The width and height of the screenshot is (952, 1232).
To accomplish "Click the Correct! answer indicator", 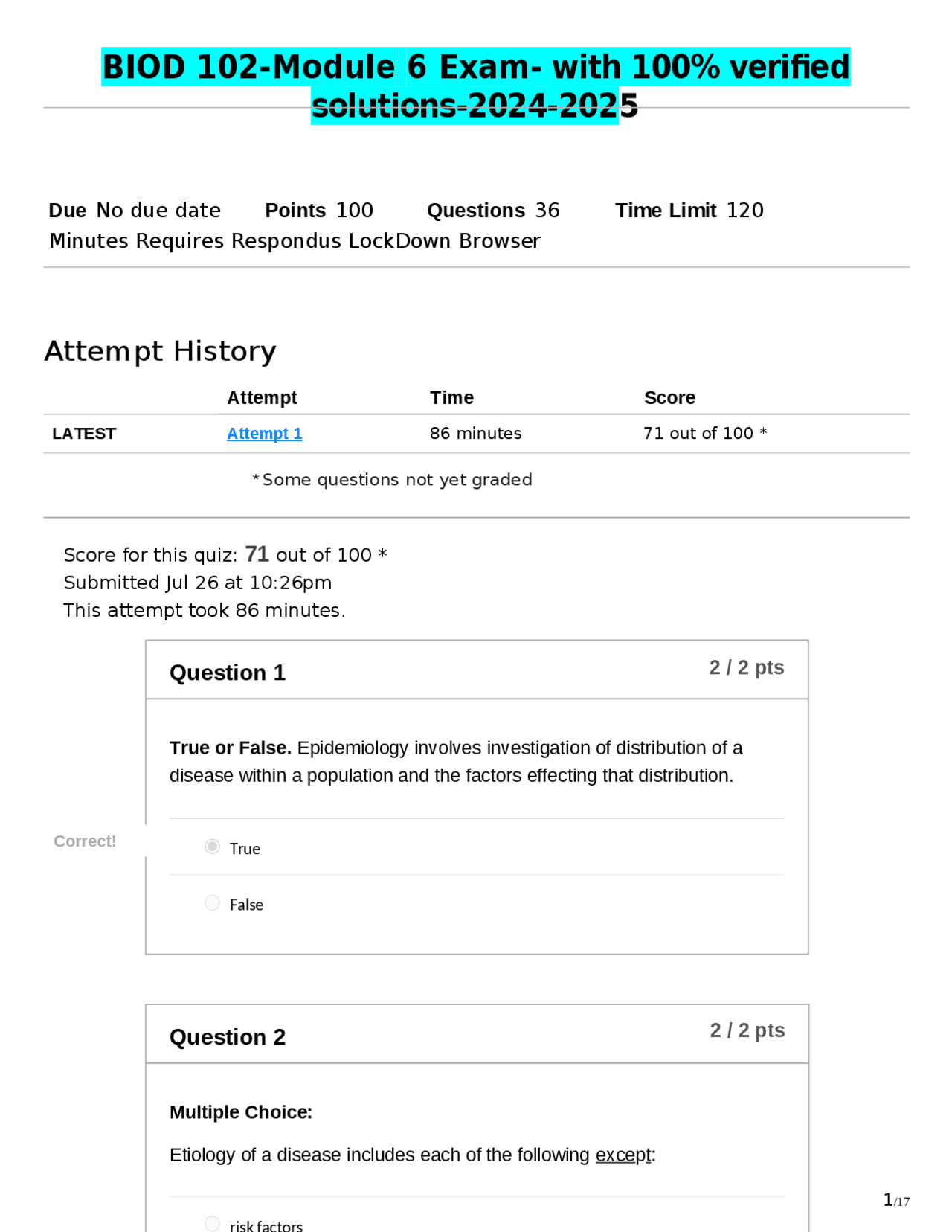I will (85, 841).
